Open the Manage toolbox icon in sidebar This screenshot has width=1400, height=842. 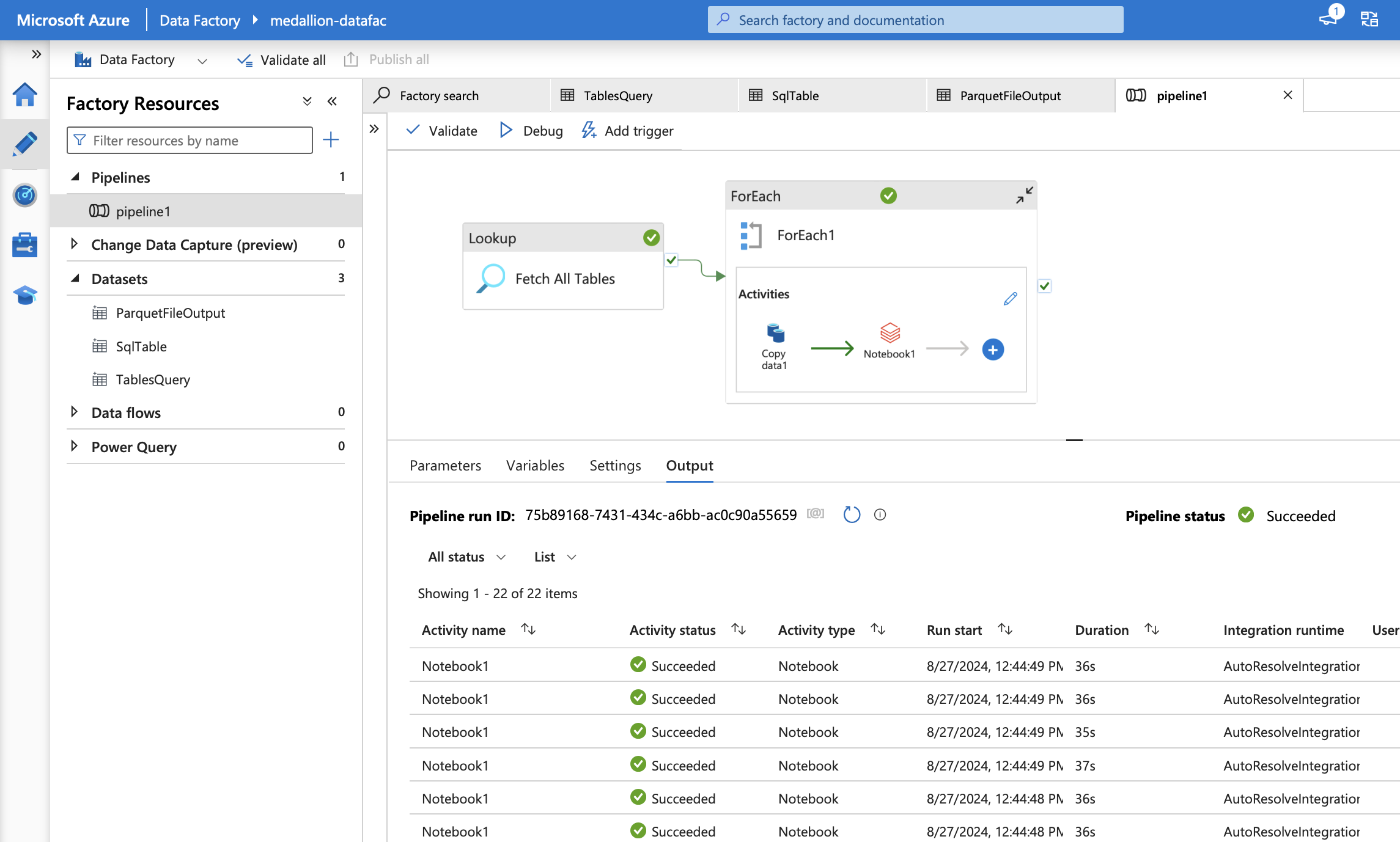coord(24,245)
